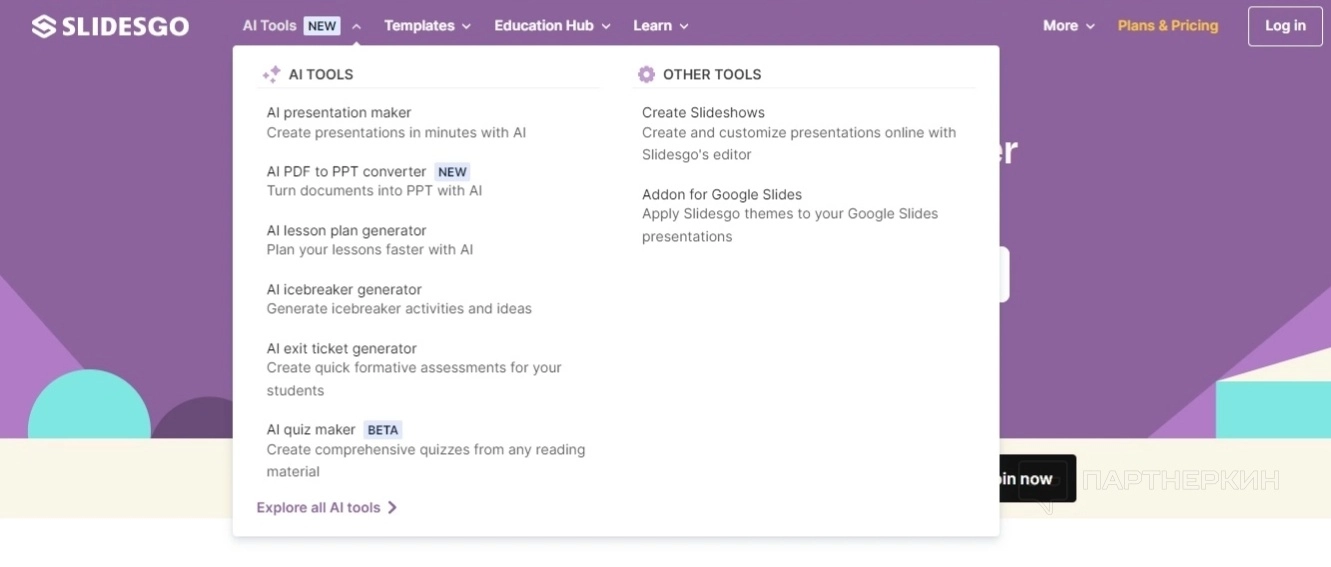Choose AI lesson plan generator
This screenshot has height=567, width=1331.
(x=346, y=231)
